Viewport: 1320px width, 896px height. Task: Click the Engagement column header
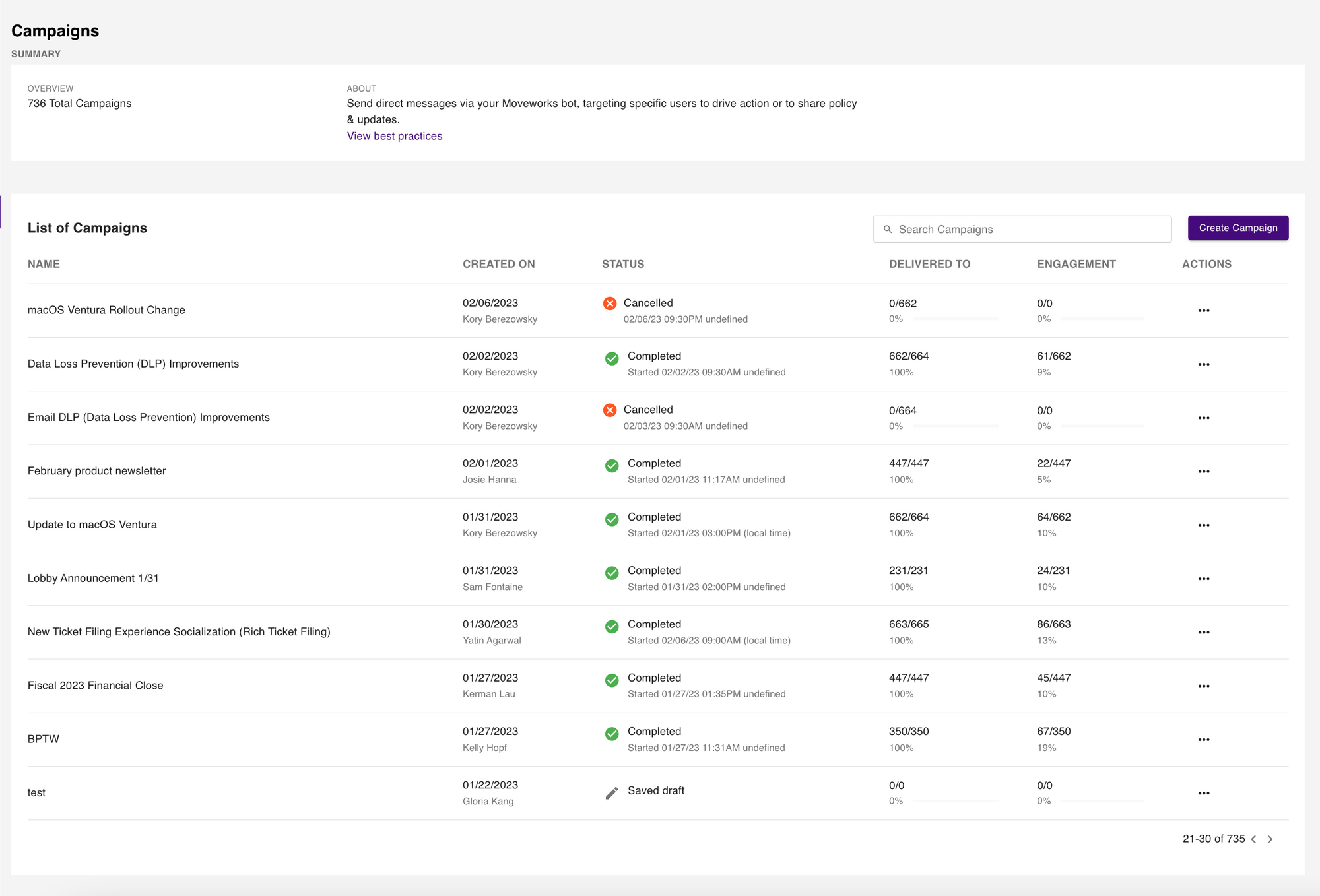1076,264
